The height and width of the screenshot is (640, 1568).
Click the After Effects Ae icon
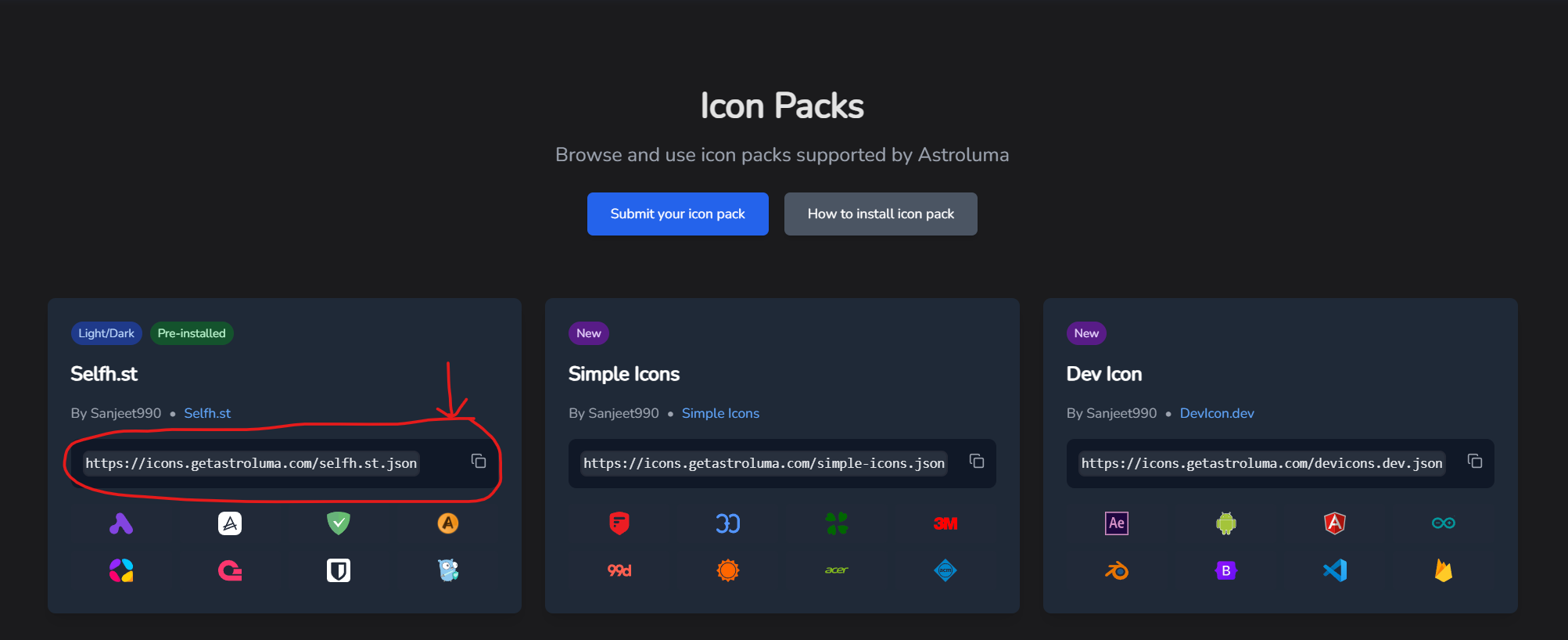pos(1117,523)
